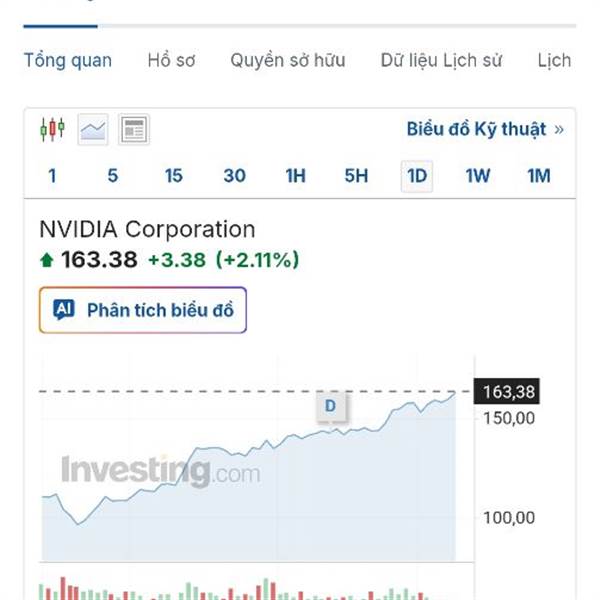Click the 163,38 price label on axis

click(x=507, y=391)
